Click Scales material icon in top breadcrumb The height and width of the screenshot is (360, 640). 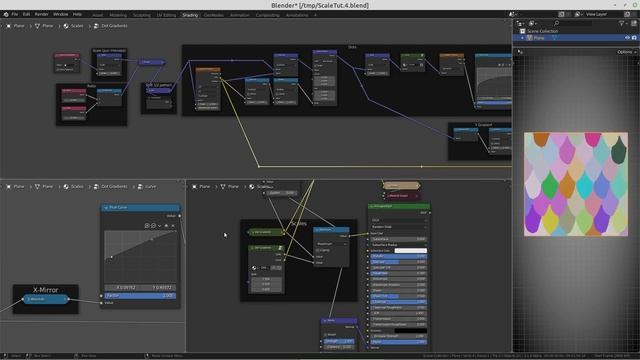tap(66, 26)
